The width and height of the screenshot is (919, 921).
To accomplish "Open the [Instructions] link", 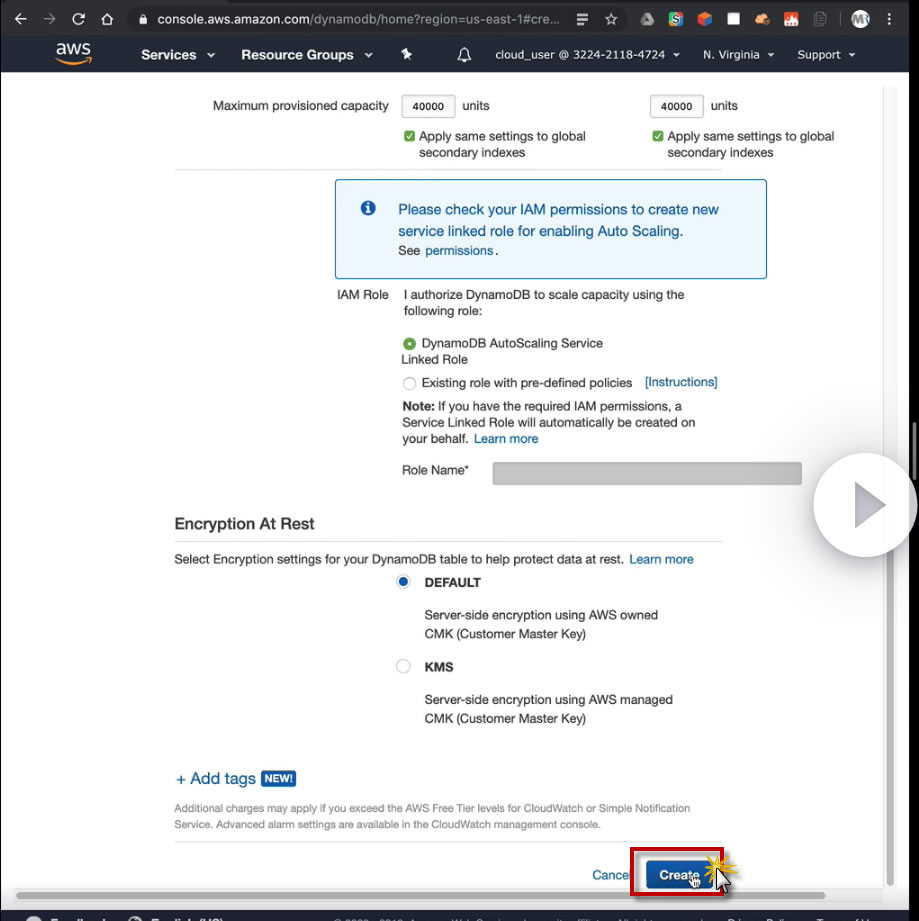I will click(681, 382).
